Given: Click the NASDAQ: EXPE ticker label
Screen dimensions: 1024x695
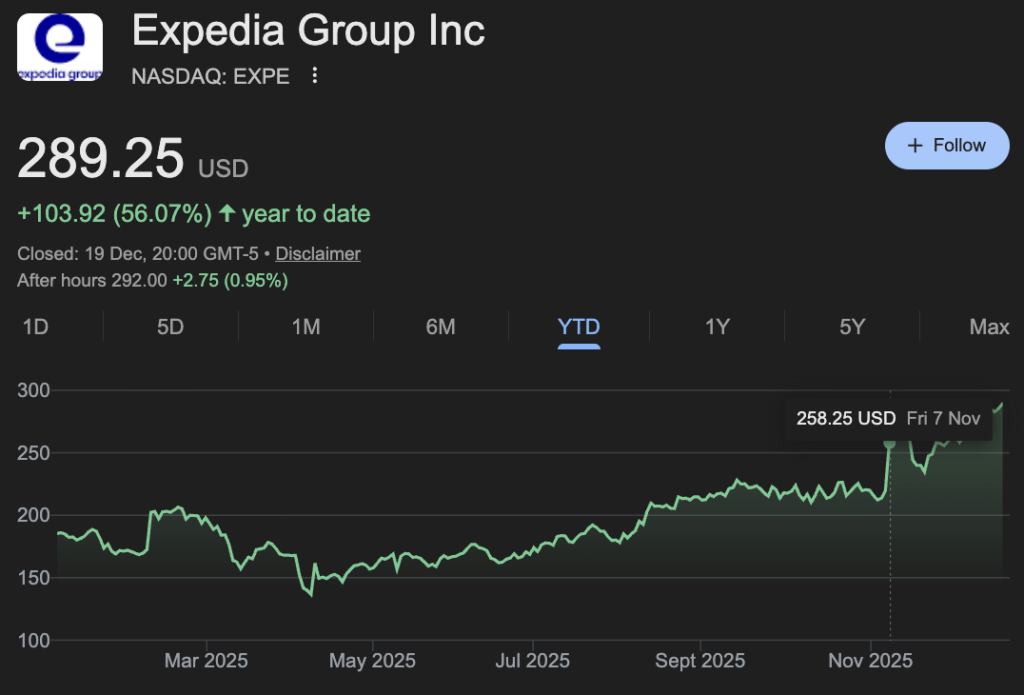Looking at the screenshot, I should (x=210, y=76).
